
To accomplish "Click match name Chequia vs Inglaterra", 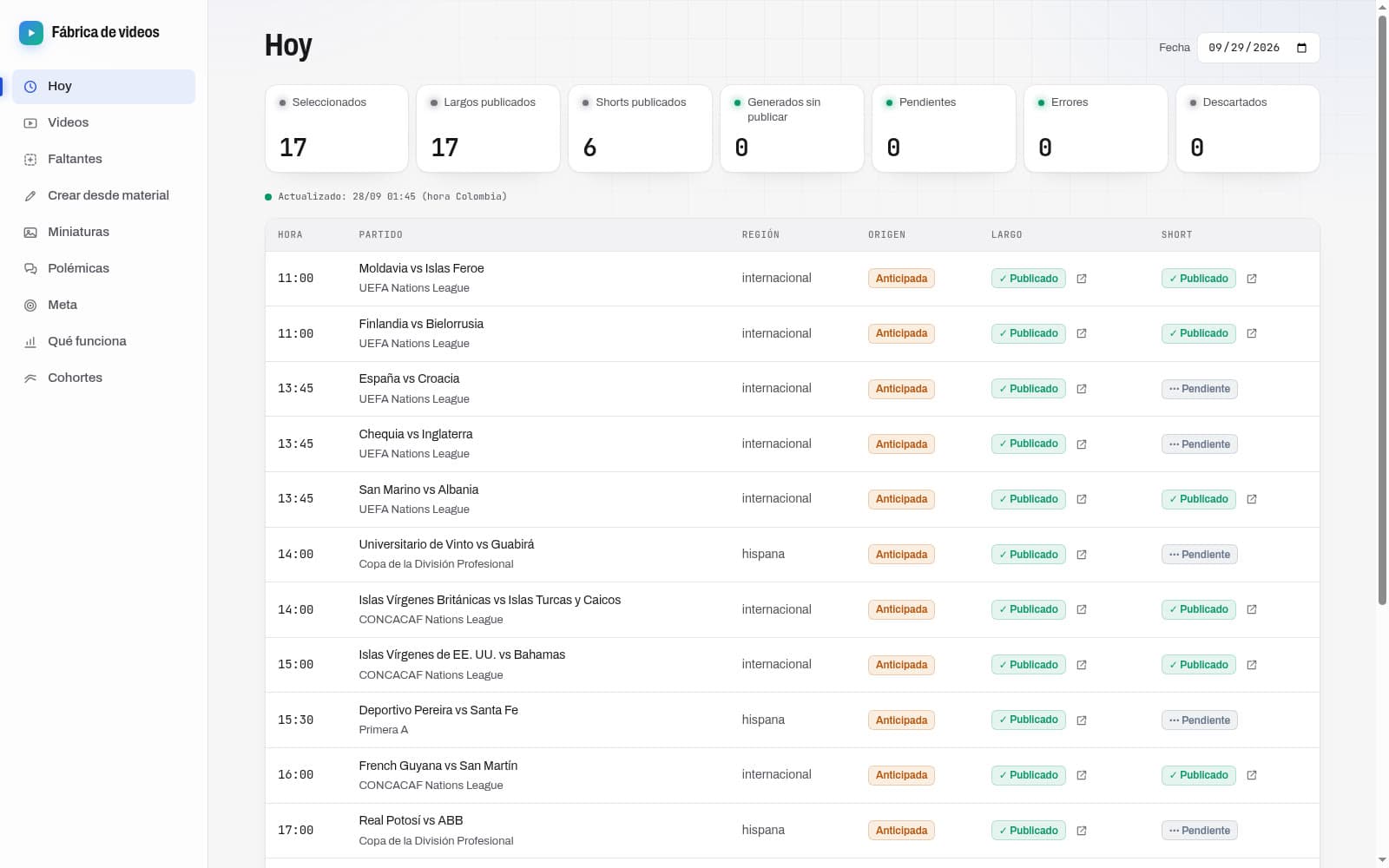I will [416, 435].
